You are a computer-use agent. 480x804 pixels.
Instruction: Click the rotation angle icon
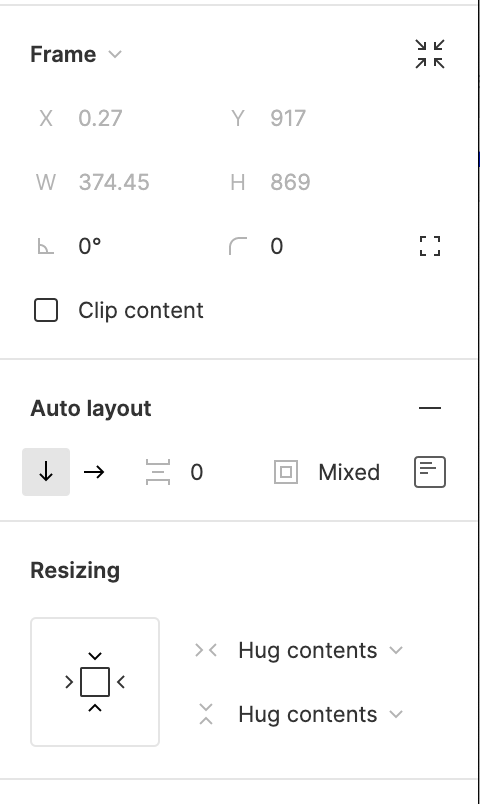tap(46, 247)
